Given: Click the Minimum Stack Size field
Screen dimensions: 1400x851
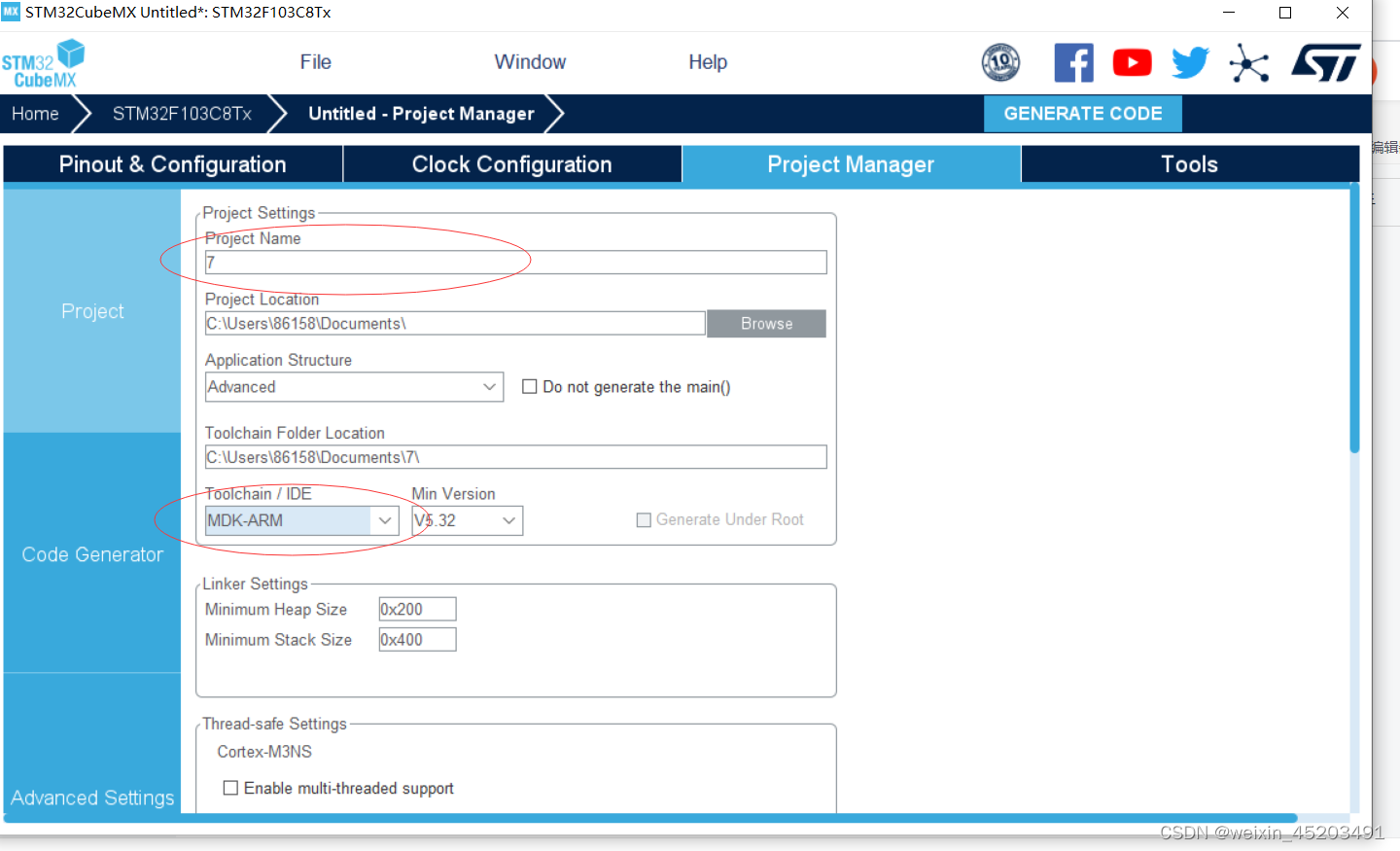Looking at the screenshot, I should tap(417, 639).
